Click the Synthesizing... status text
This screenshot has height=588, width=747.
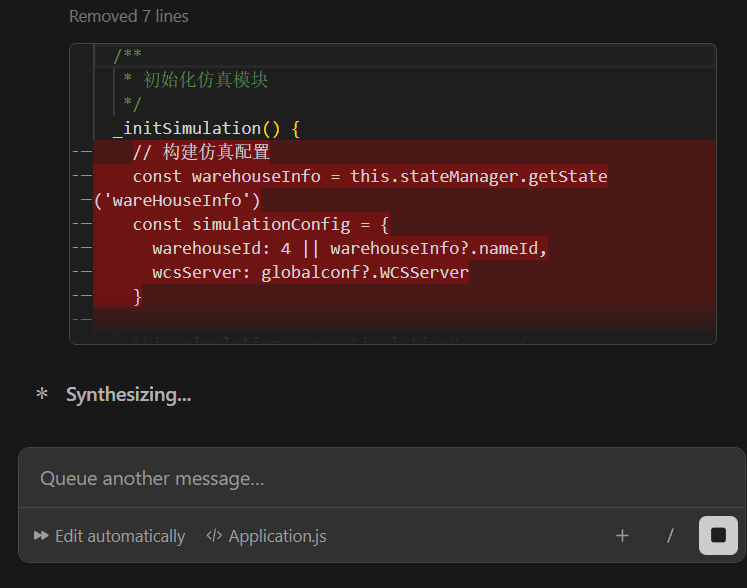tap(129, 395)
